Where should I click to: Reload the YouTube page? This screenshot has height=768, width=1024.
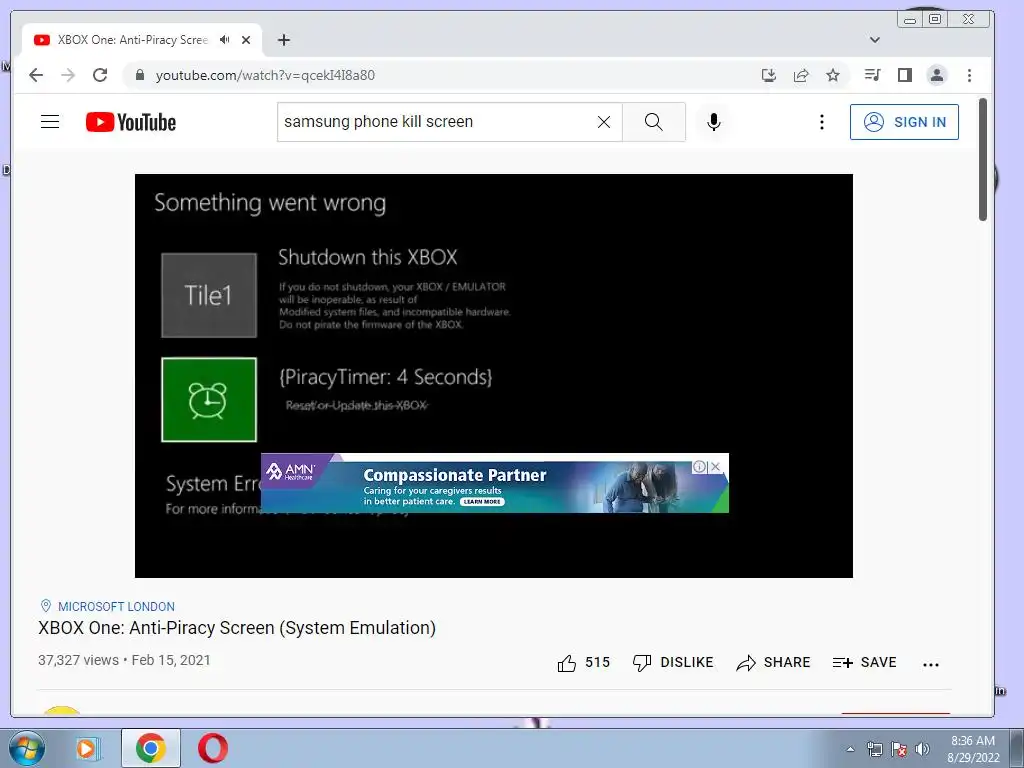pyautogui.click(x=100, y=75)
